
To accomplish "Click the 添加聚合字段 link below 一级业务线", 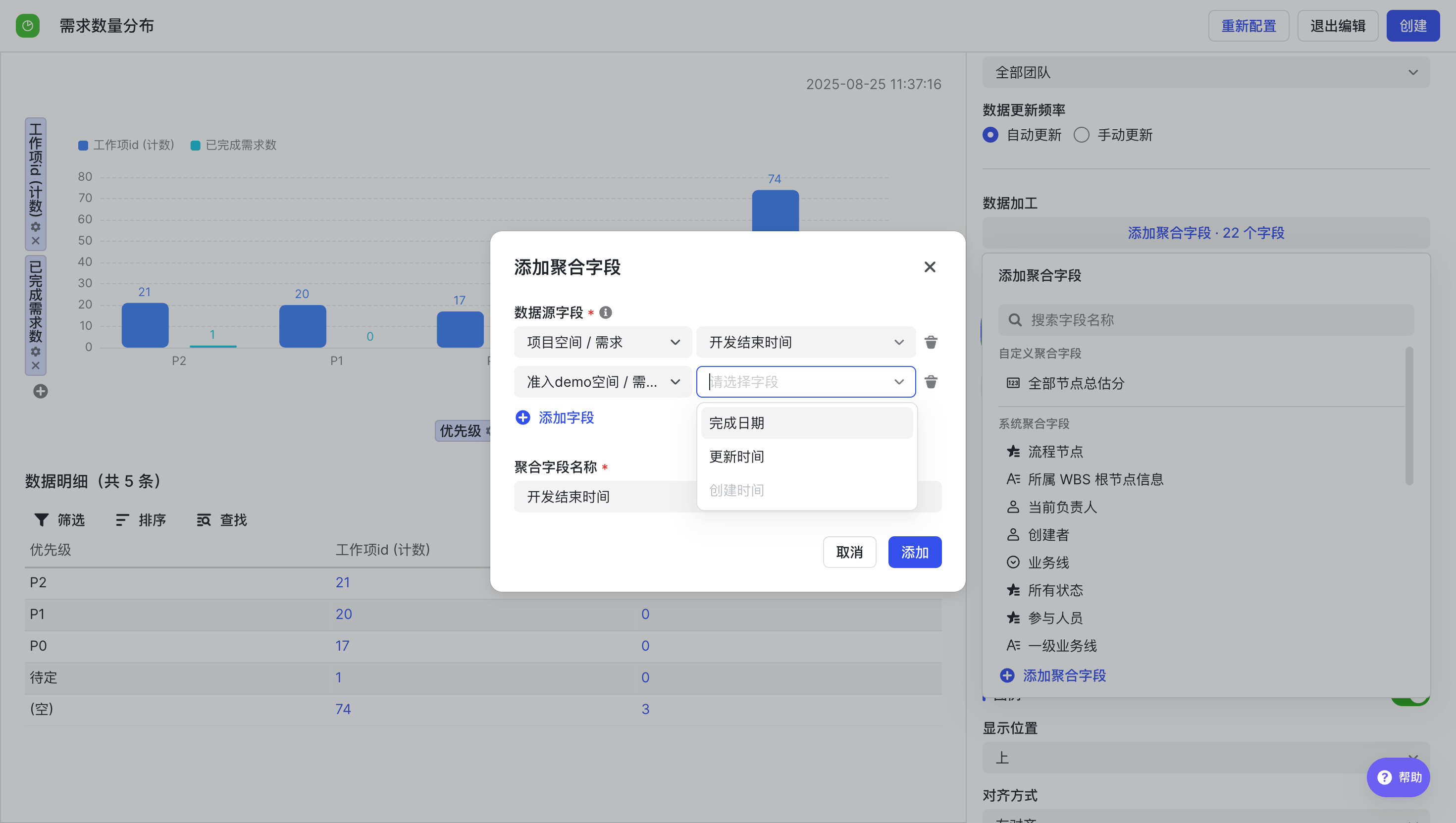I will (x=1053, y=675).
